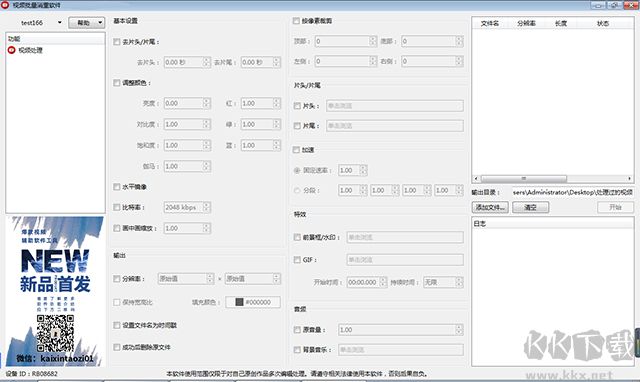
Task: Click the 开始时间 00:00.000 field
Action: 367,282
